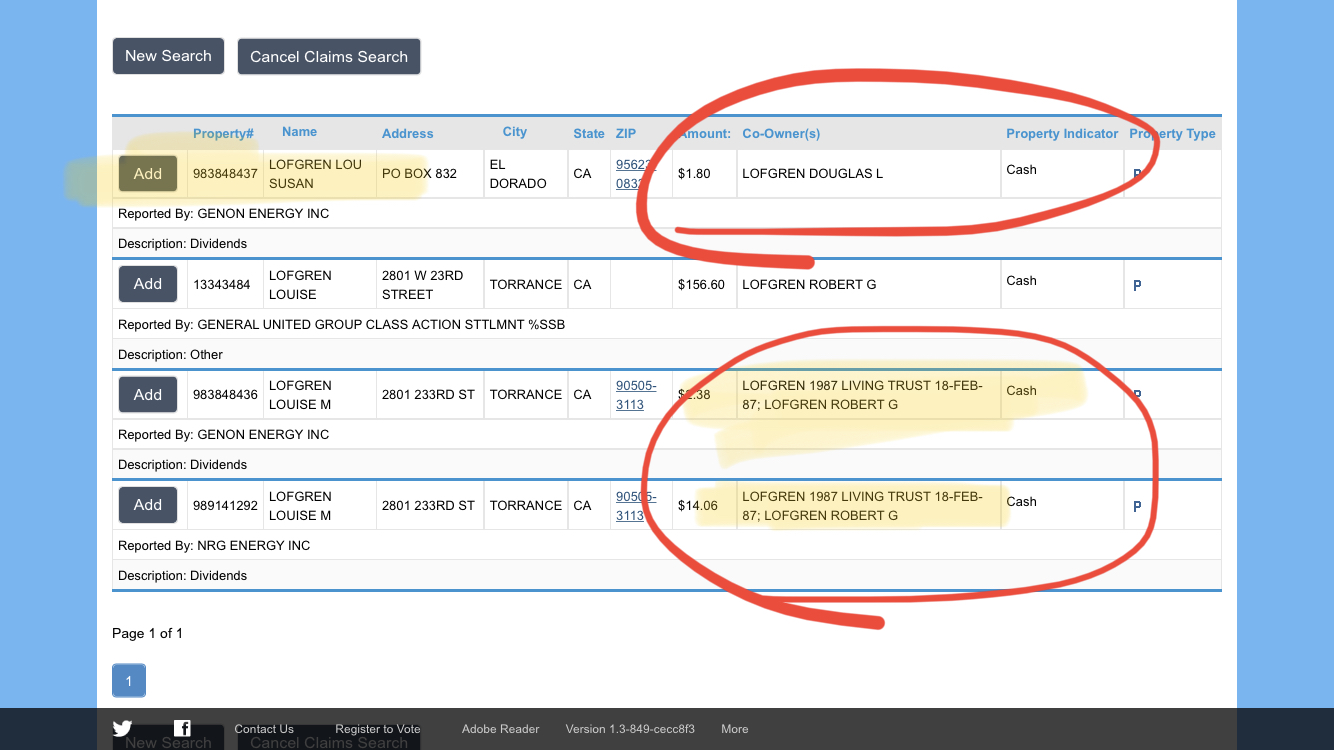Viewport: 1334px width, 750px height.
Task: Click the property type P icon for LOFGREN LOUISE 13343484
Action: point(1137,285)
